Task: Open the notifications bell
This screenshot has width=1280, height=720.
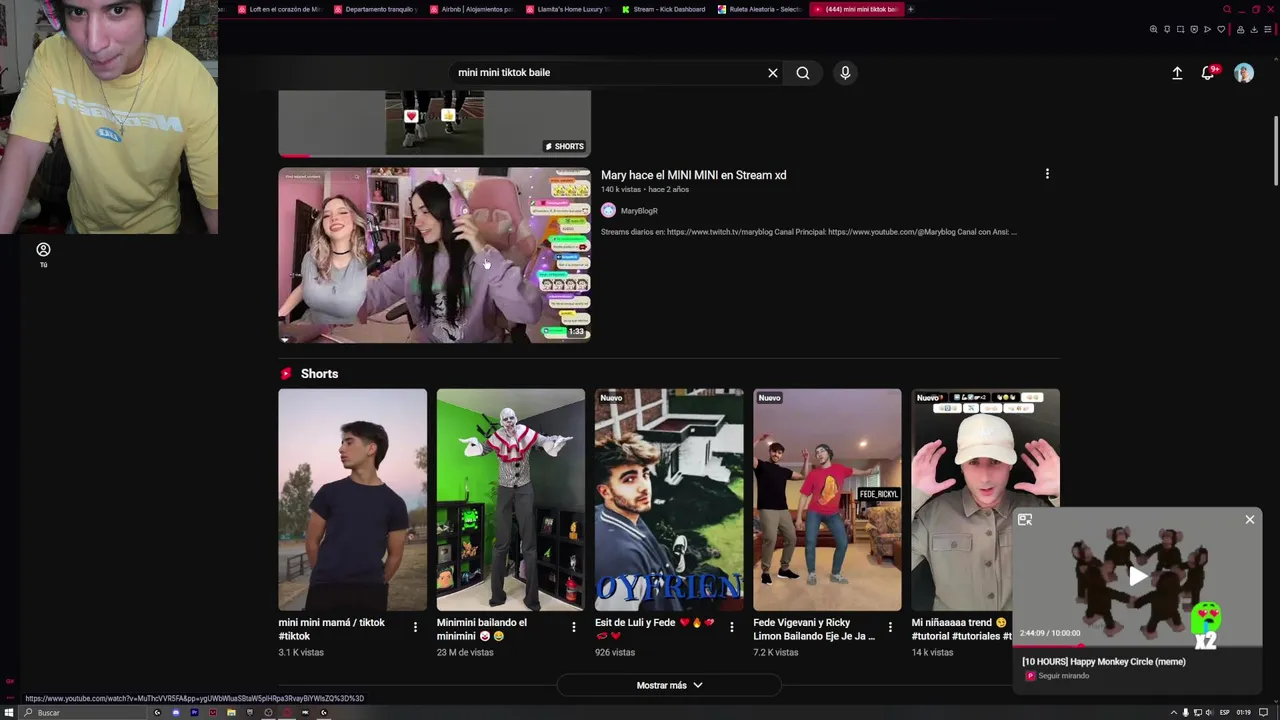Action: [1208, 73]
